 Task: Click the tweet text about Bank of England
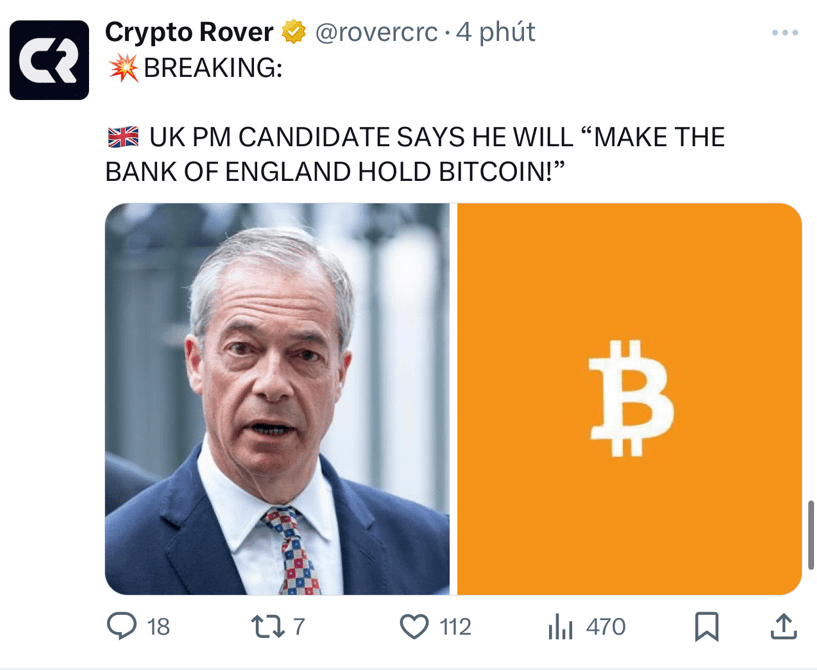tap(415, 154)
